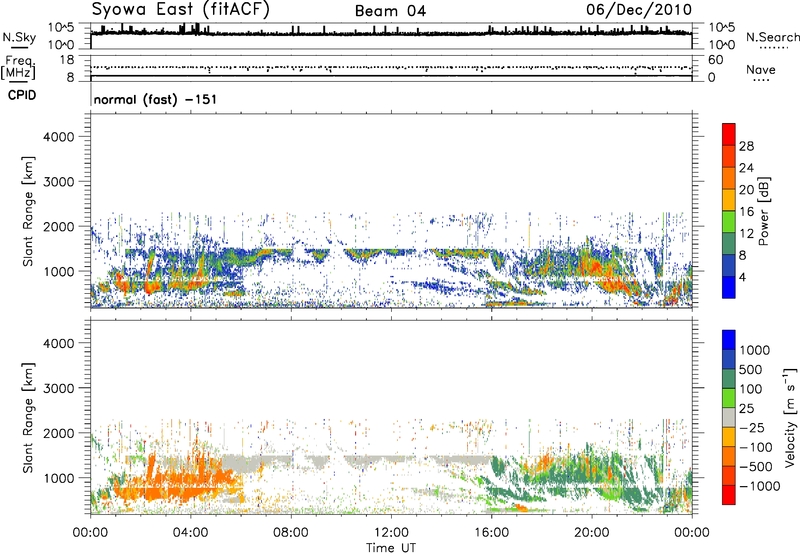
Task: Select the "Beam 04" heading
Action: (390, 11)
